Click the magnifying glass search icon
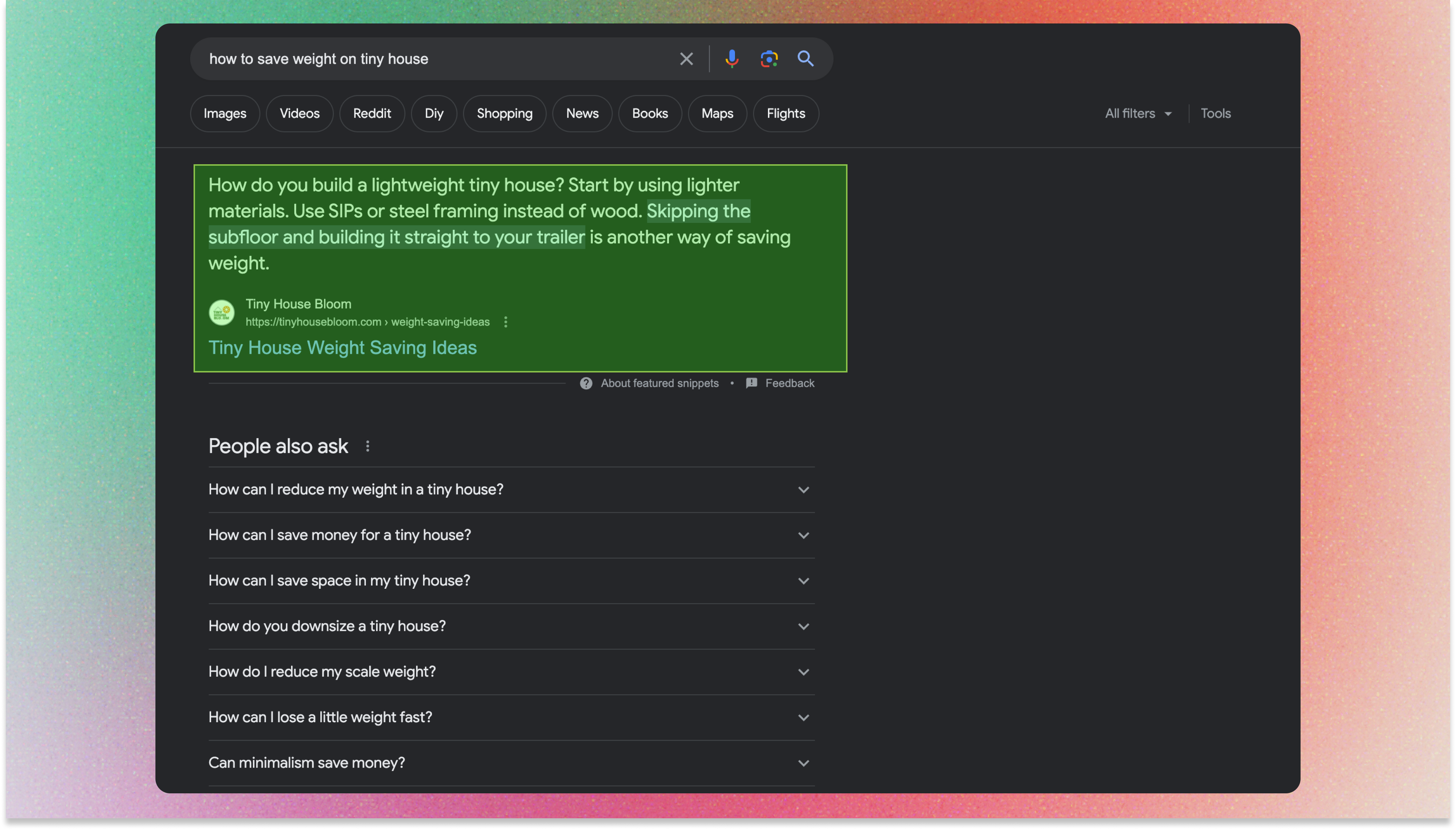This screenshot has height=830, width=1456. click(x=805, y=59)
